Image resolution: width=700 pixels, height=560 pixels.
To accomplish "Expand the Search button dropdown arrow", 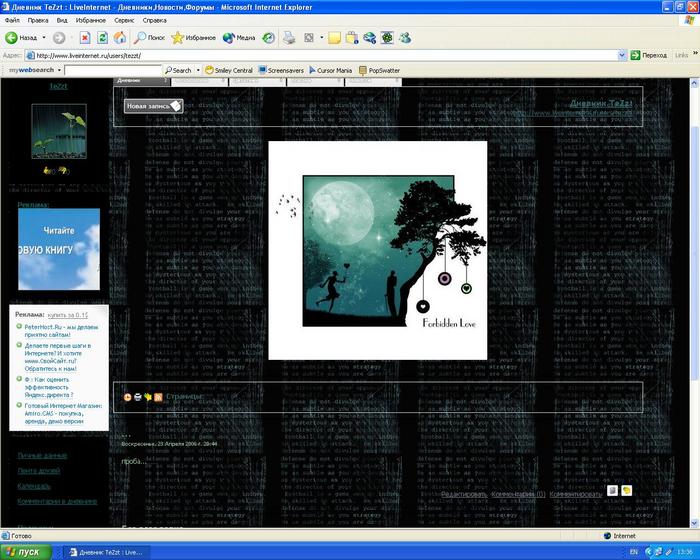I will point(198,70).
